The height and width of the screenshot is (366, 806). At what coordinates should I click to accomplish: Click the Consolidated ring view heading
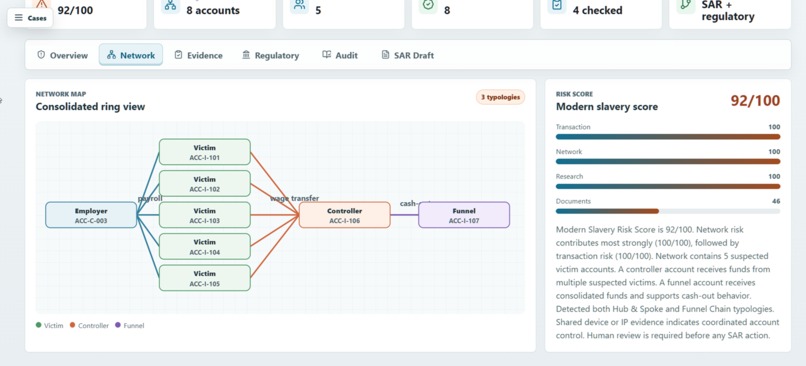(x=90, y=107)
